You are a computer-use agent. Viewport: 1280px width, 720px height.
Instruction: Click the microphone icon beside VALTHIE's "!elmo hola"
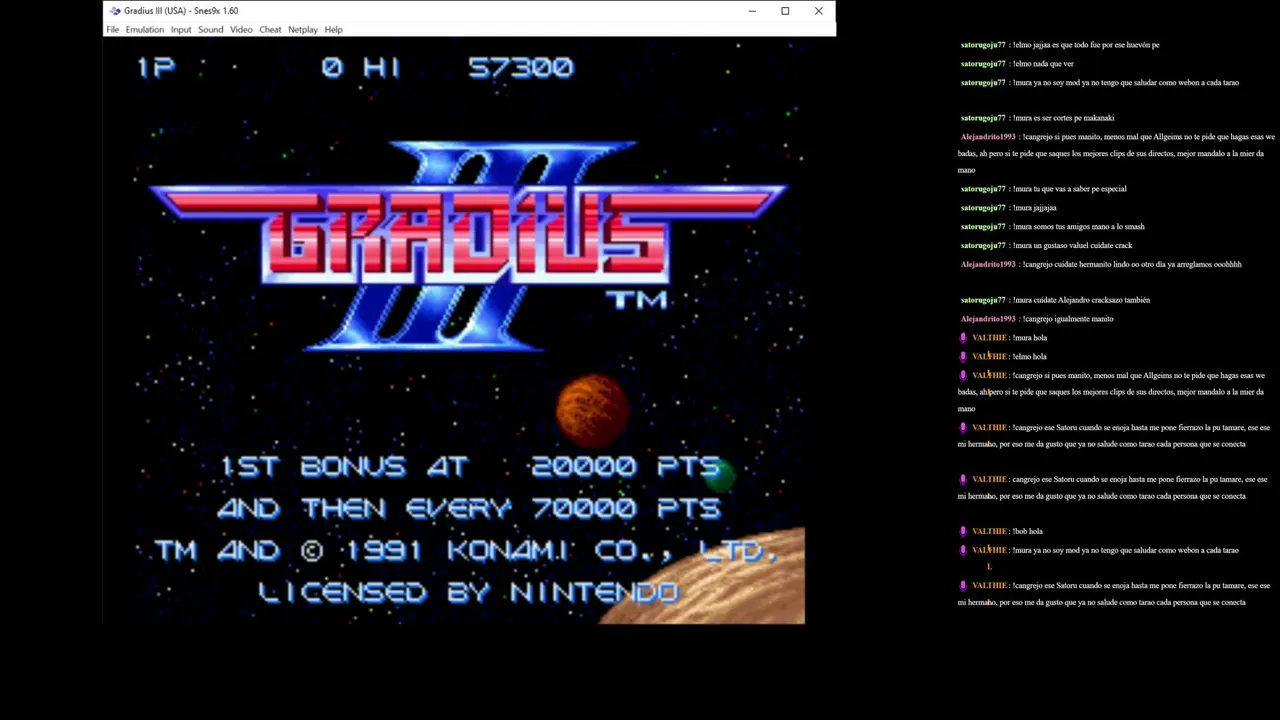(x=963, y=357)
